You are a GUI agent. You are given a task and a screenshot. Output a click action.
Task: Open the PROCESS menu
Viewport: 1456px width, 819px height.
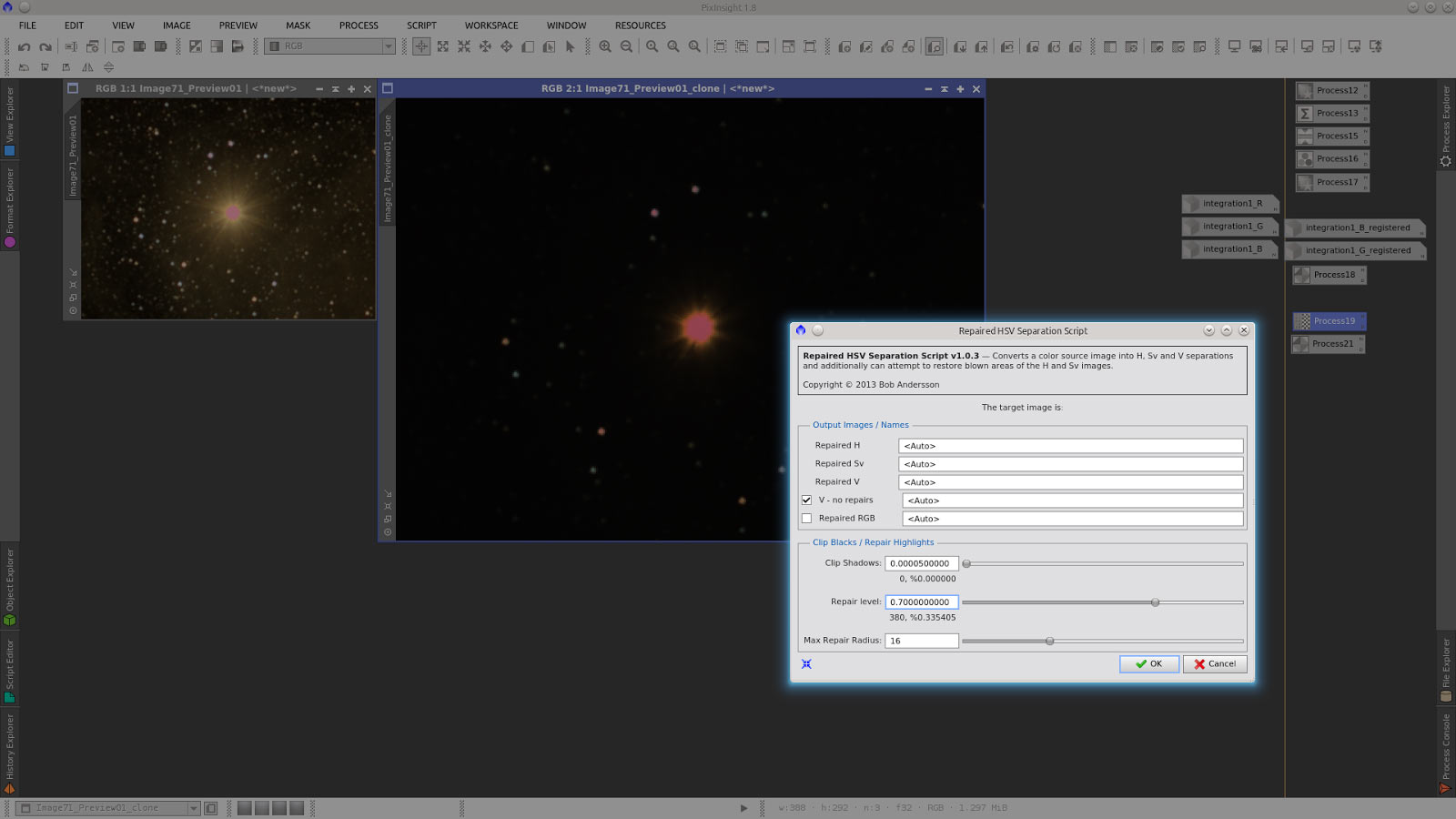coord(359,25)
